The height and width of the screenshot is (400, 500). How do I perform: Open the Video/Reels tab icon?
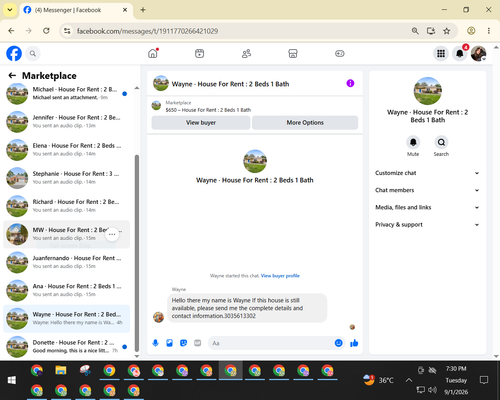coord(200,53)
